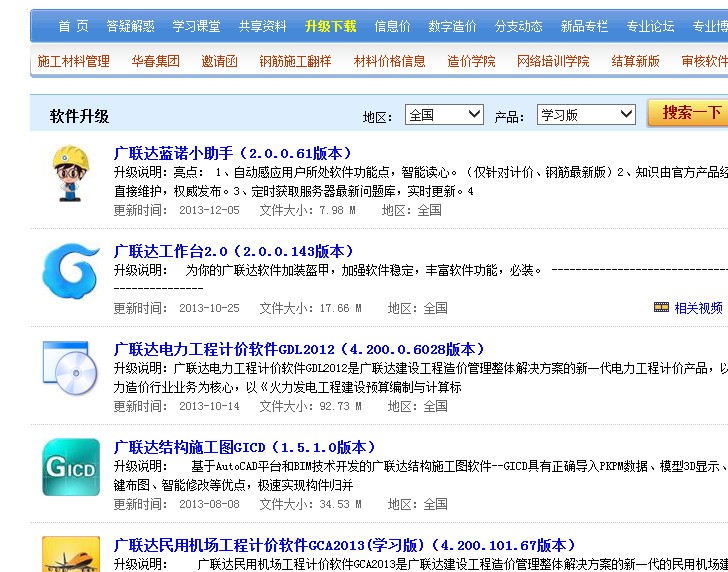
Task: Click the 网络培训学院 sub-navigation link
Action: click(x=553, y=61)
